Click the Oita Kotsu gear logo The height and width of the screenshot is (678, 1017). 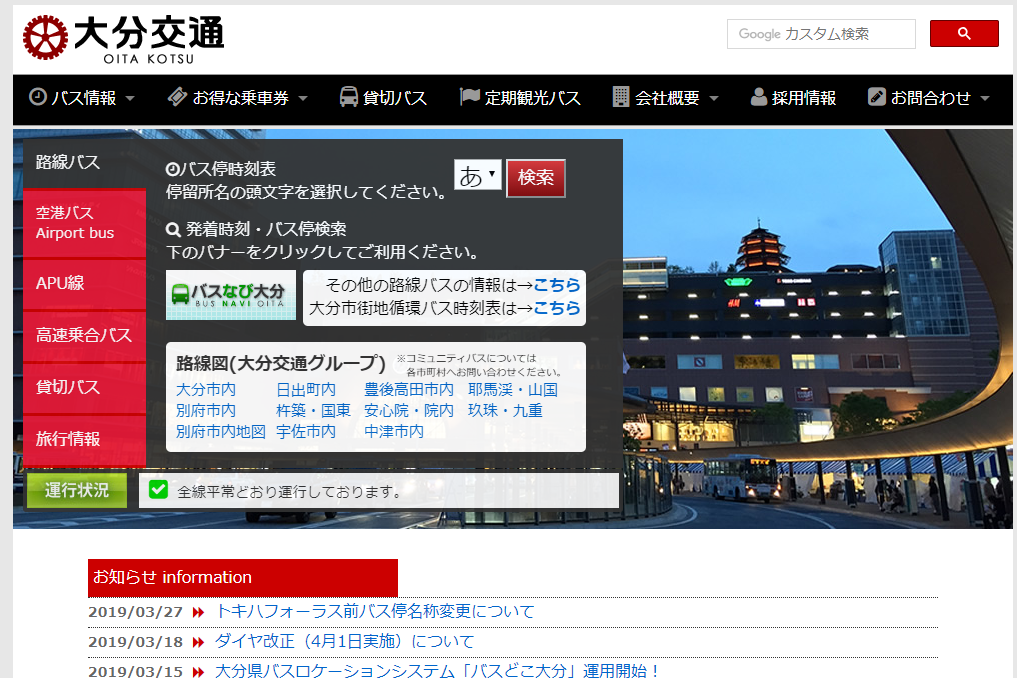pos(45,37)
